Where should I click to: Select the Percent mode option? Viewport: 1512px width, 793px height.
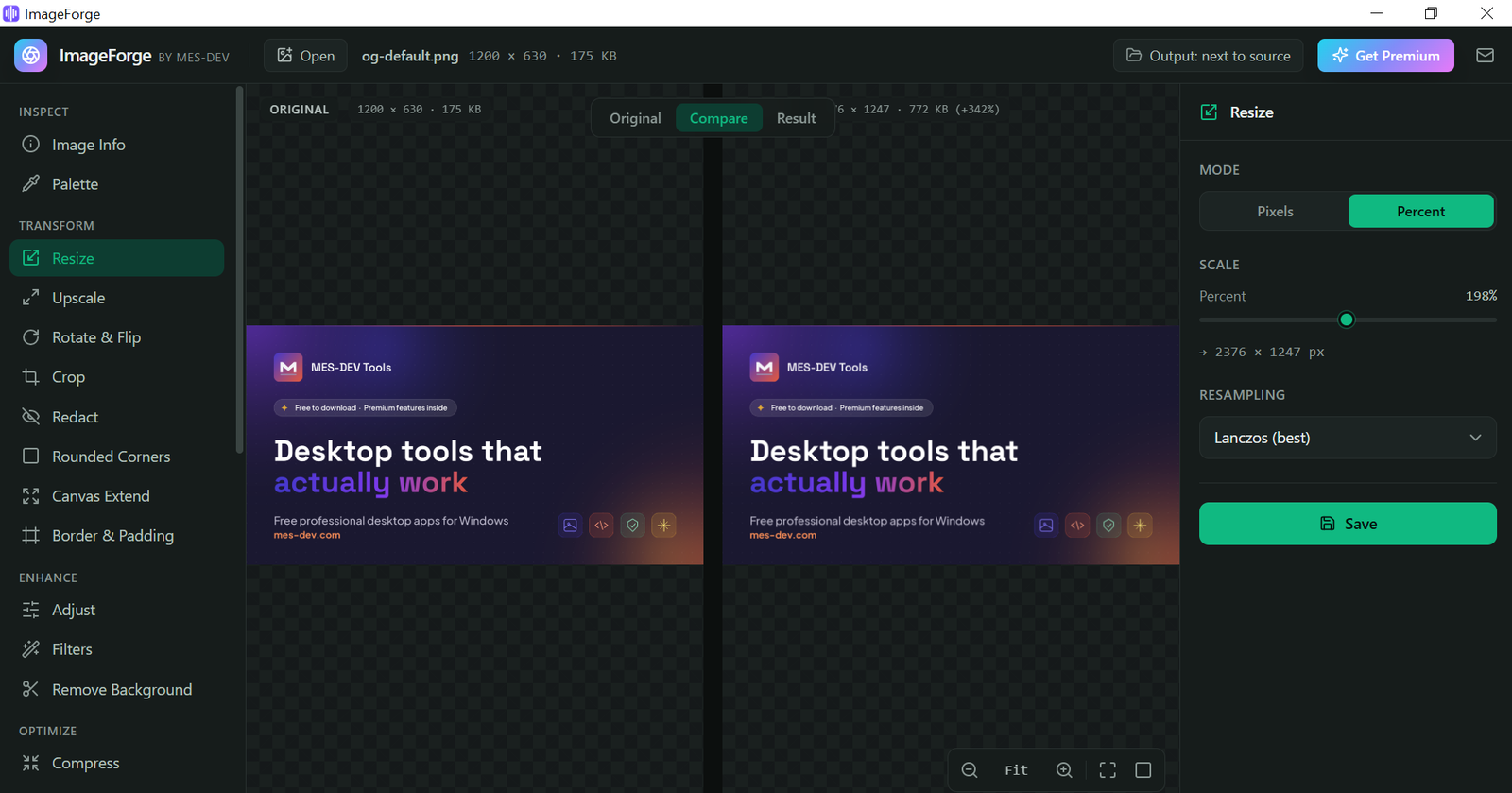1420,212
